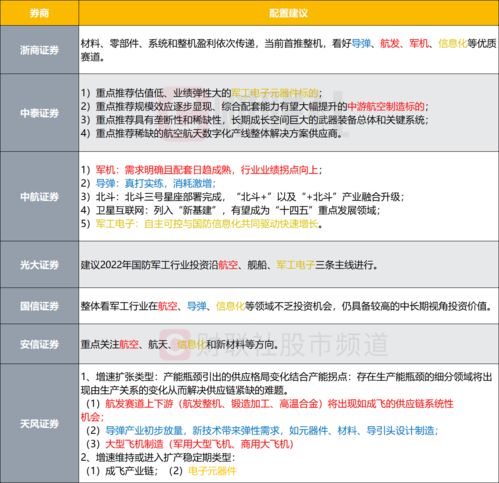The height and width of the screenshot is (483, 499).
Task: Select the 中航证券 row label
Action: coord(39,197)
